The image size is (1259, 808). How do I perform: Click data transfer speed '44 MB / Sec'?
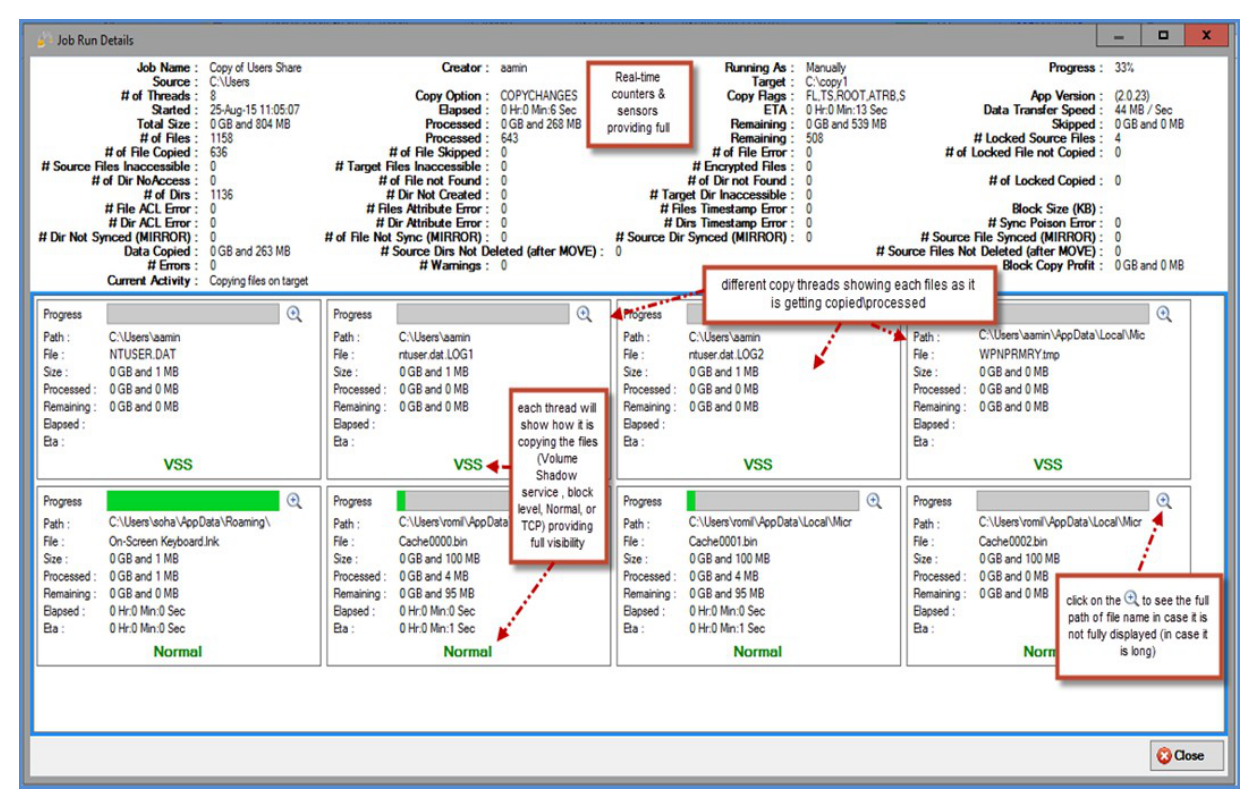[x=1143, y=110]
